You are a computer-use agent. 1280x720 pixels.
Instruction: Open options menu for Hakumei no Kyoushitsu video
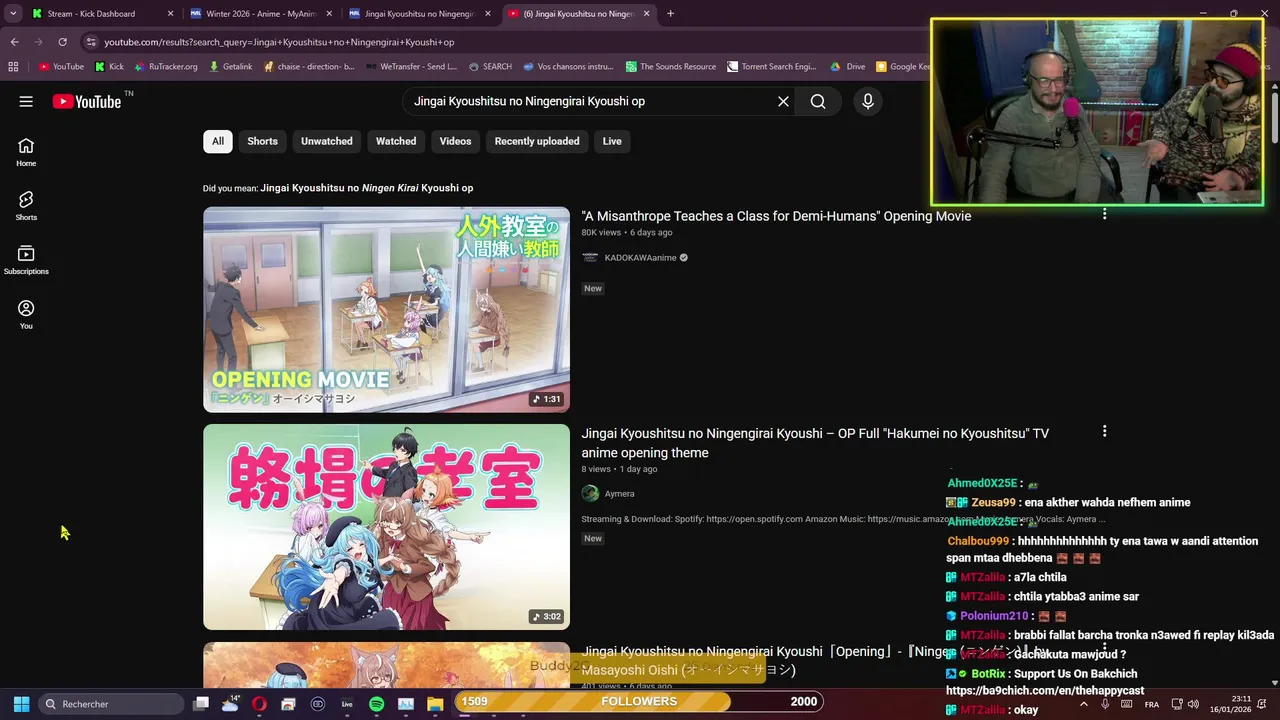(1104, 431)
